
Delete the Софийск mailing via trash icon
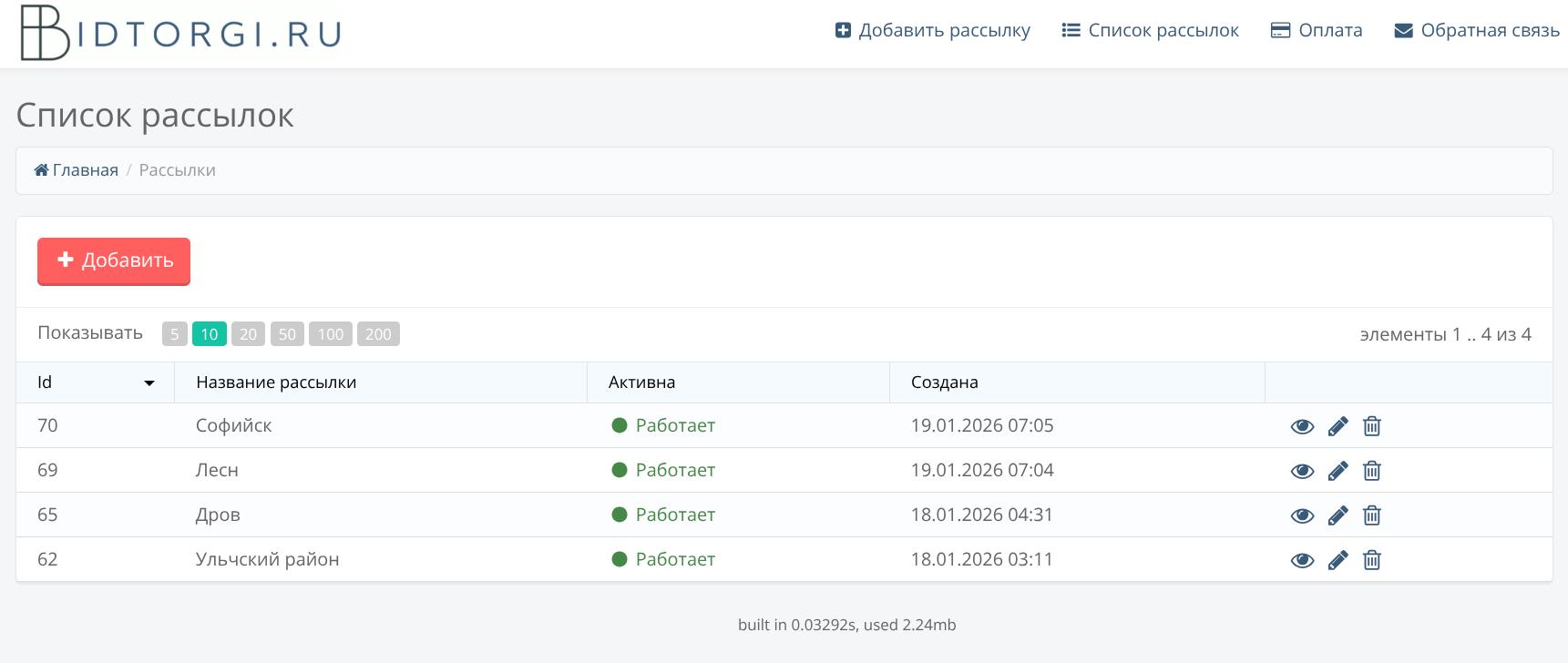1371,426
